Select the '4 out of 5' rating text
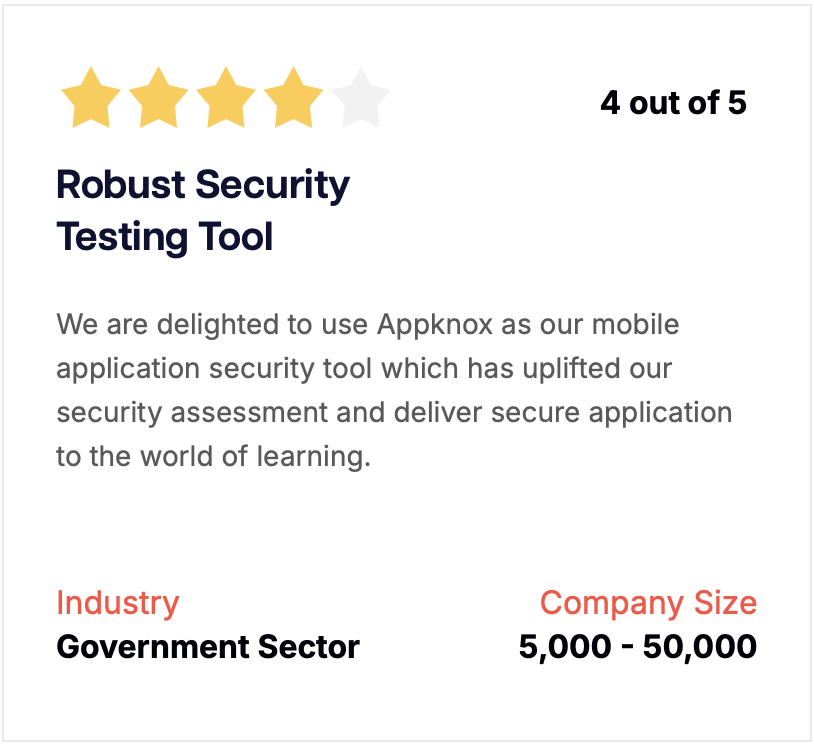This screenshot has width=814, height=746. (x=673, y=103)
